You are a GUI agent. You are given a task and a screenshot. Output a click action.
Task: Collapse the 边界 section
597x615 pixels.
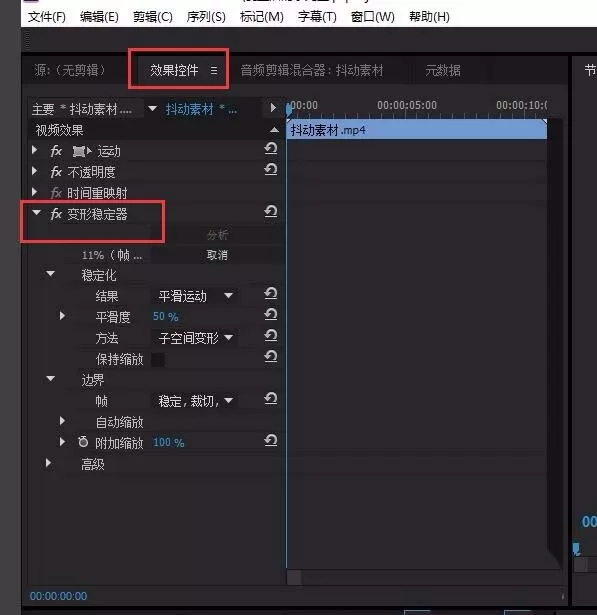coord(51,378)
